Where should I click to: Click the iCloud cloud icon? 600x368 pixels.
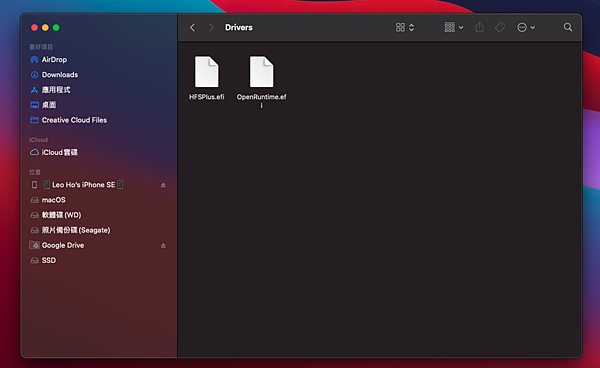[34, 152]
